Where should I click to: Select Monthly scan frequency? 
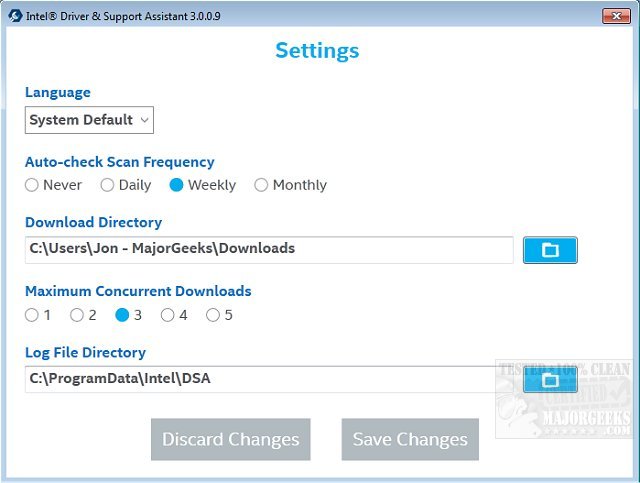pos(261,185)
